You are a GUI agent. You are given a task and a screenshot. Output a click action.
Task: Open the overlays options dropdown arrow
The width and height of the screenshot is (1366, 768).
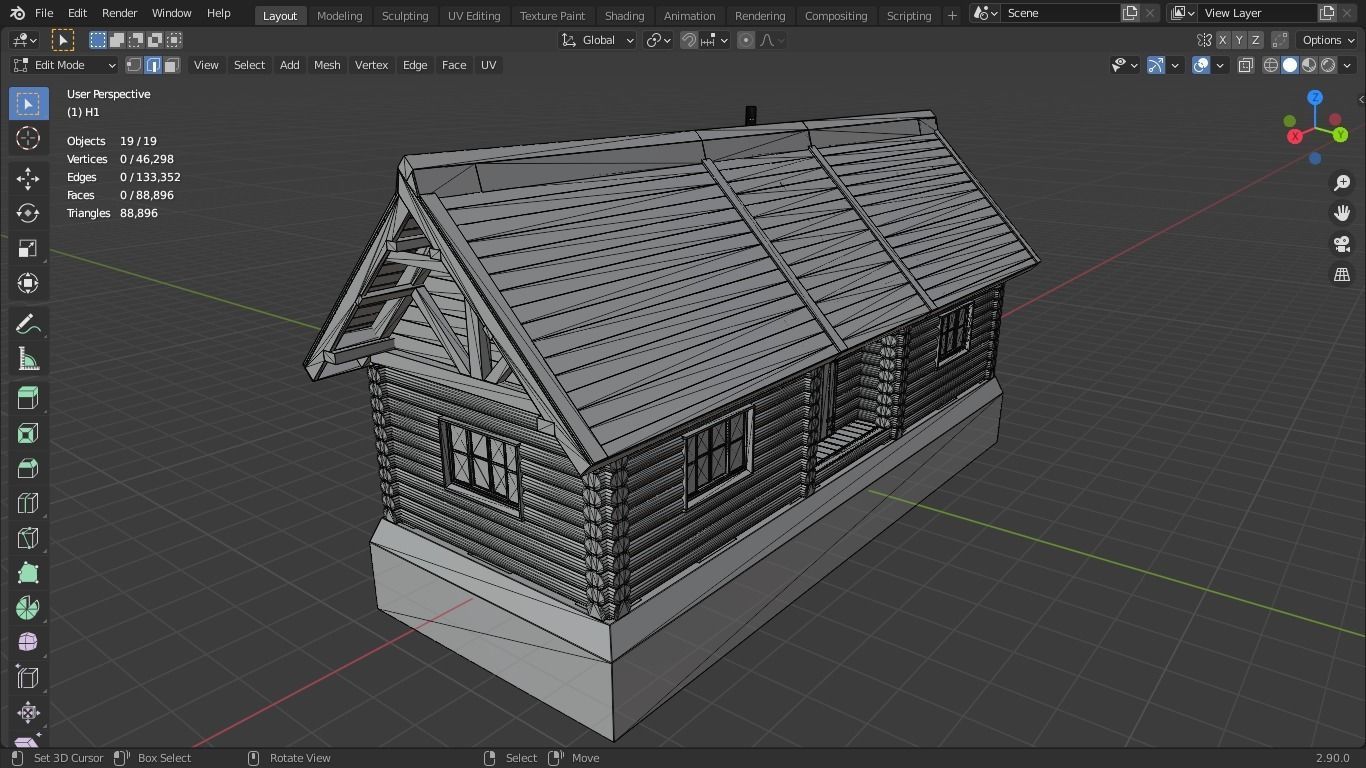tap(1220, 65)
